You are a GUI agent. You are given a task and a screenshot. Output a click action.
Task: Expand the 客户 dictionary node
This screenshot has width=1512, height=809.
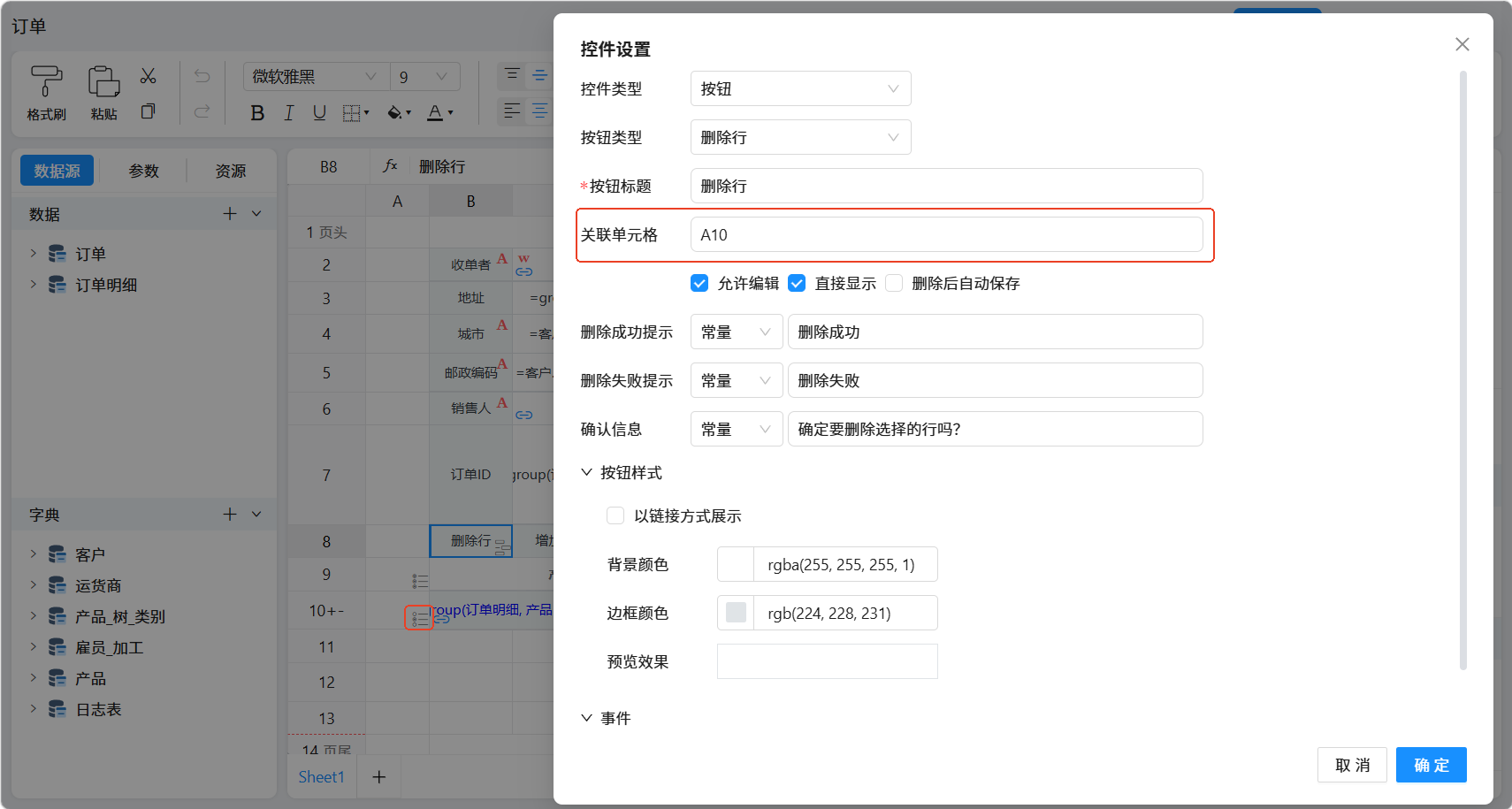click(34, 553)
